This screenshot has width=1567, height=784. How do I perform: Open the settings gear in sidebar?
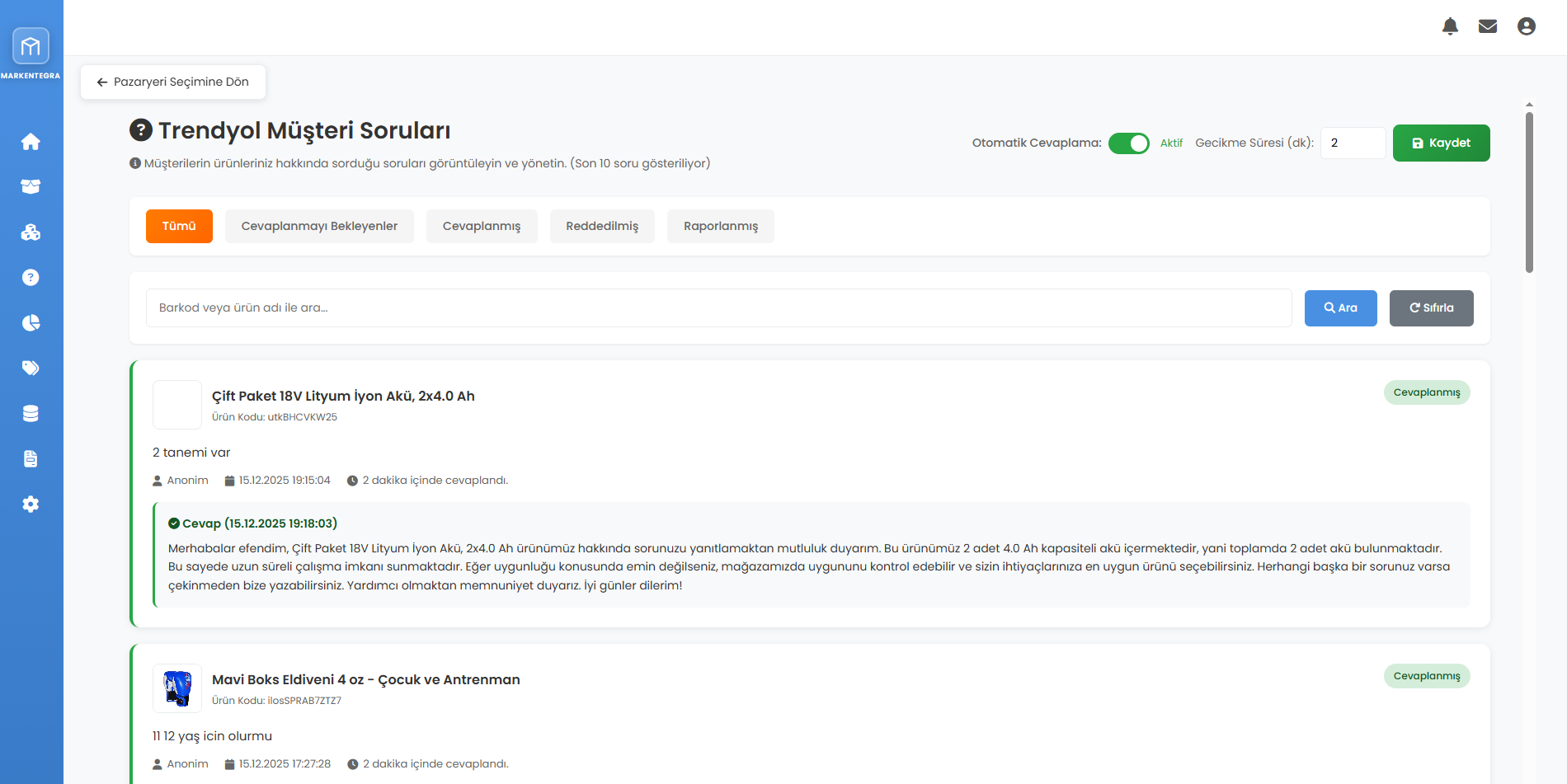[31, 505]
